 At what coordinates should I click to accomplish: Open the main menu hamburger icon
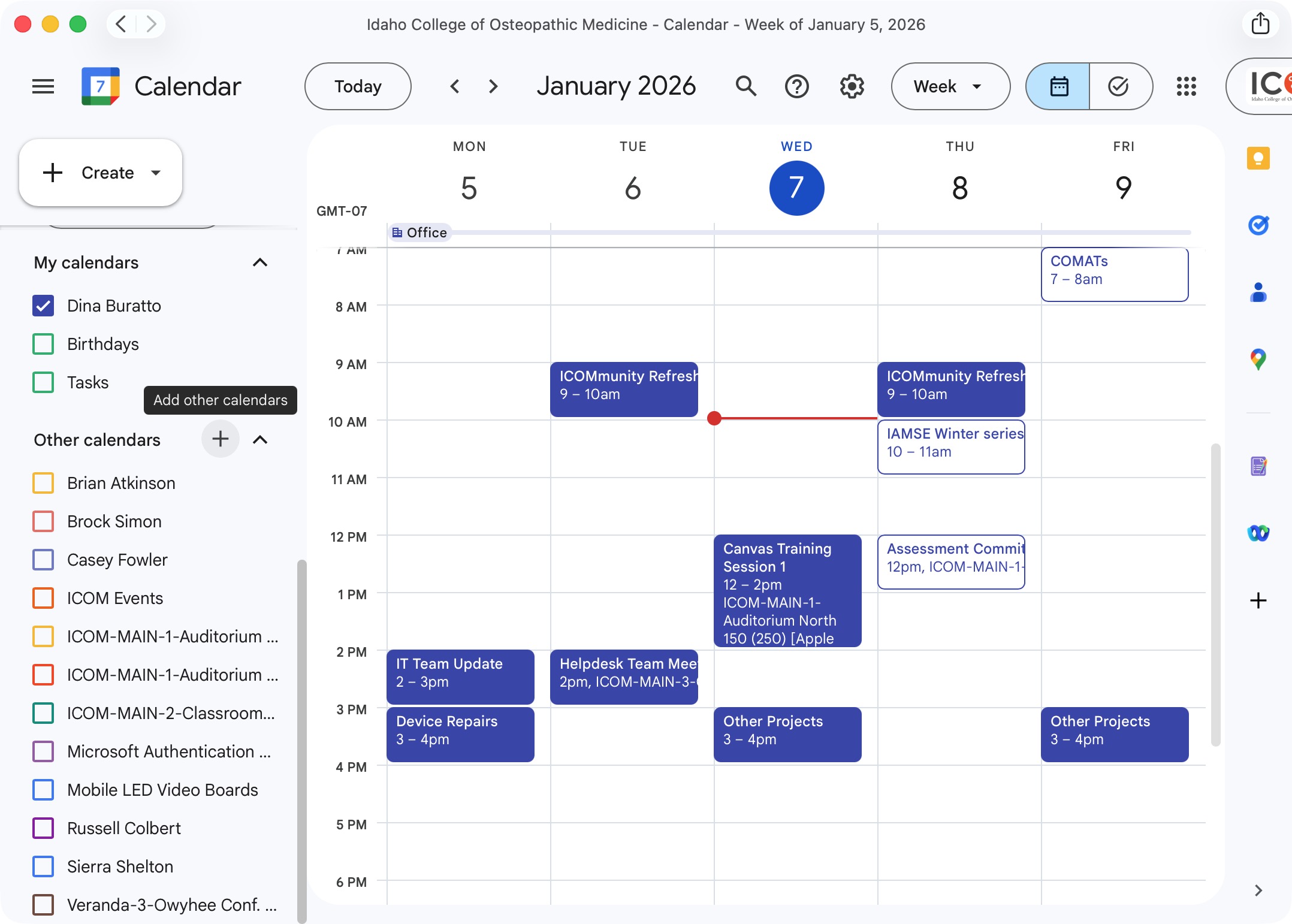coord(43,86)
